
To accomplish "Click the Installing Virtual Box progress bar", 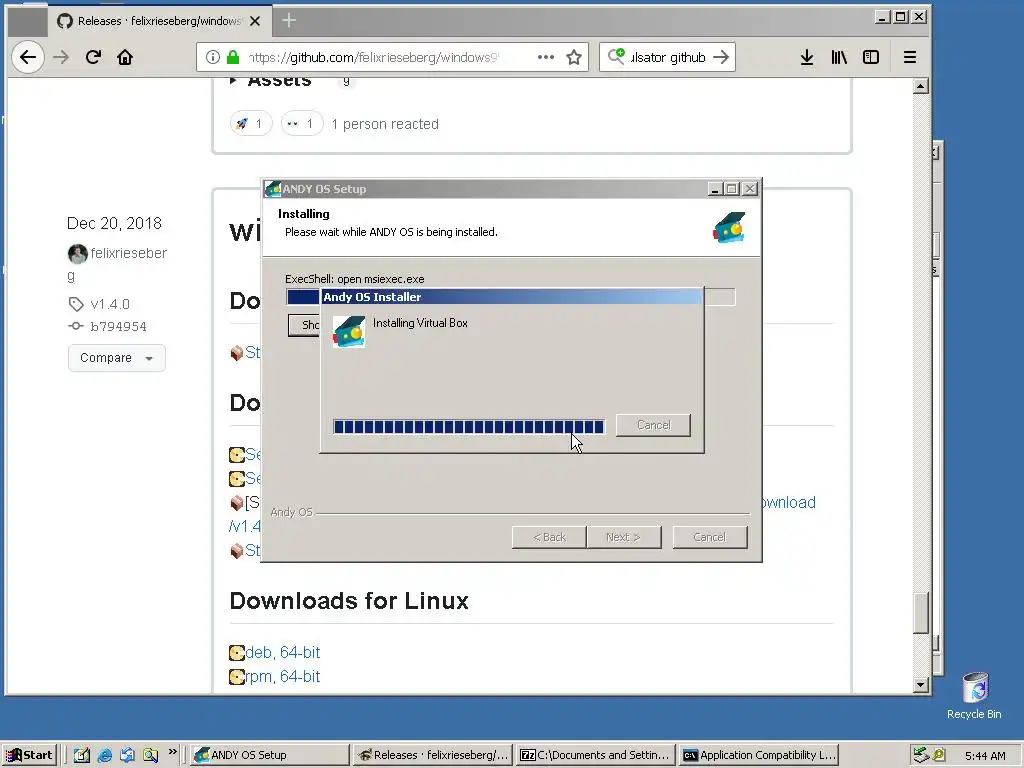I will coord(469,427).
